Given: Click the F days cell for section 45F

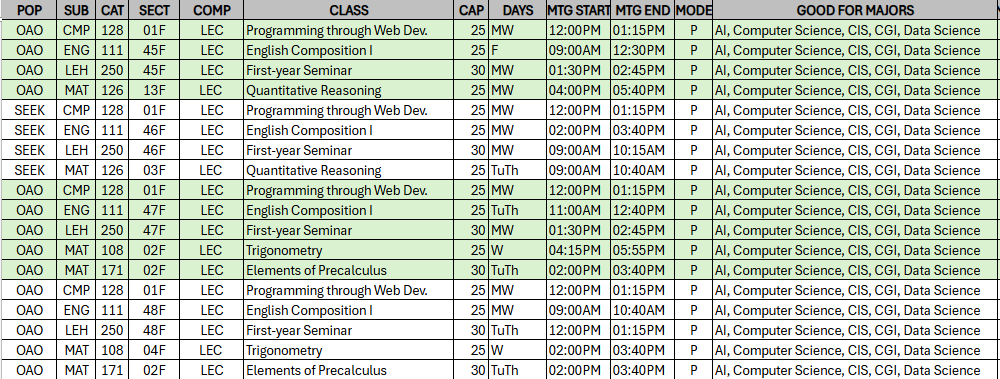Looking at the screenshot, I should (518, 50).
